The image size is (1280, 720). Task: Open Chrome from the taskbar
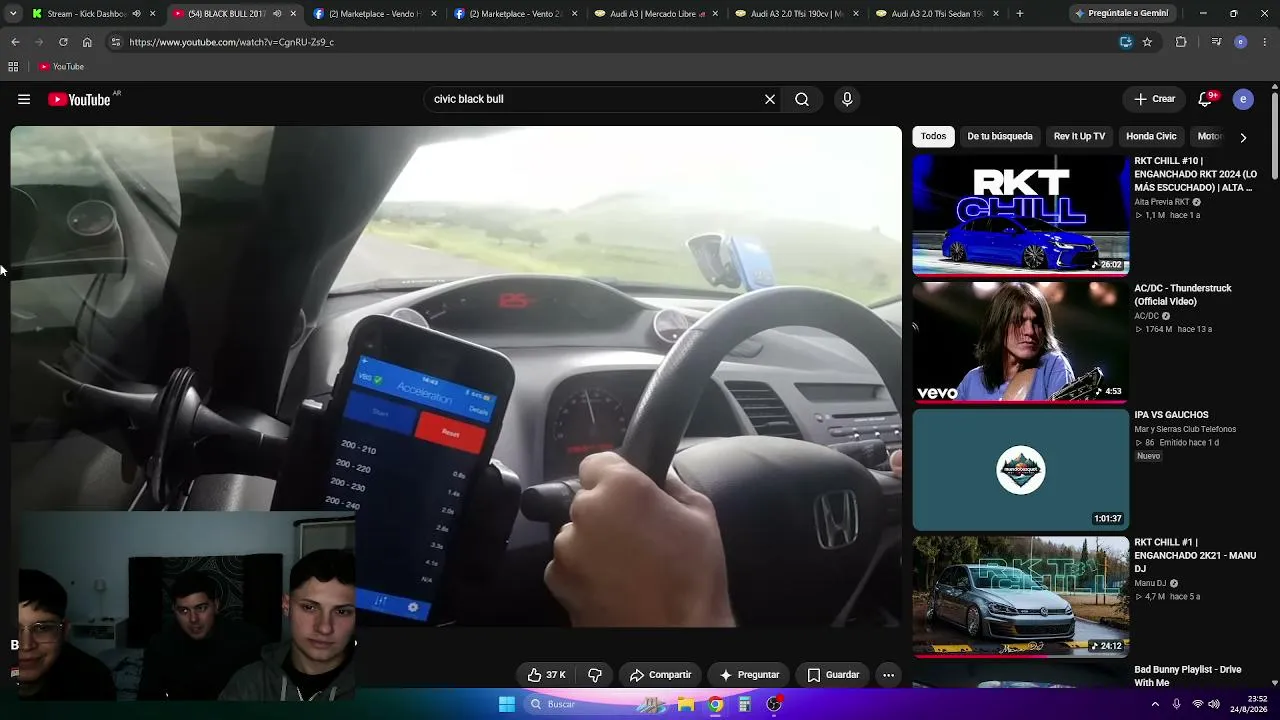pyautogui.click(x=715, y=704)
